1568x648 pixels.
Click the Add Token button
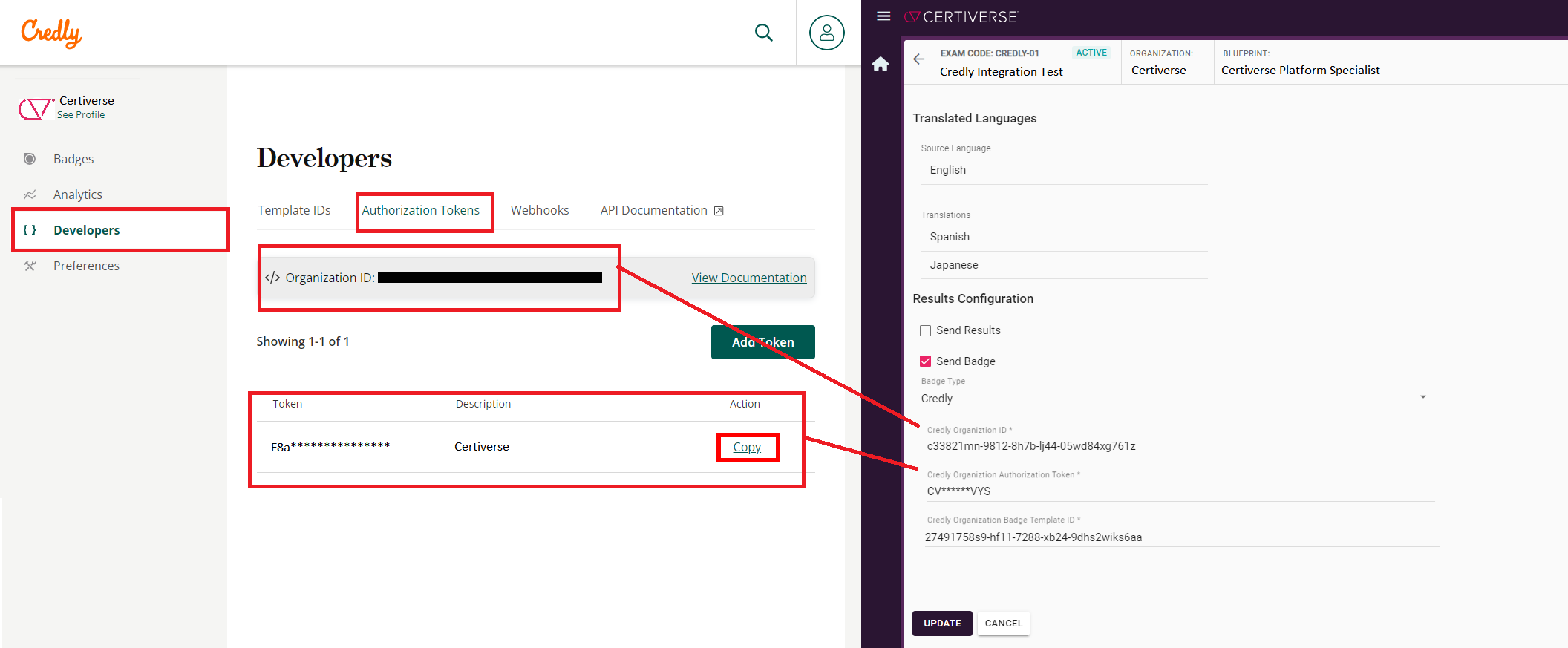pyautogui.click(x=763, y=342)
